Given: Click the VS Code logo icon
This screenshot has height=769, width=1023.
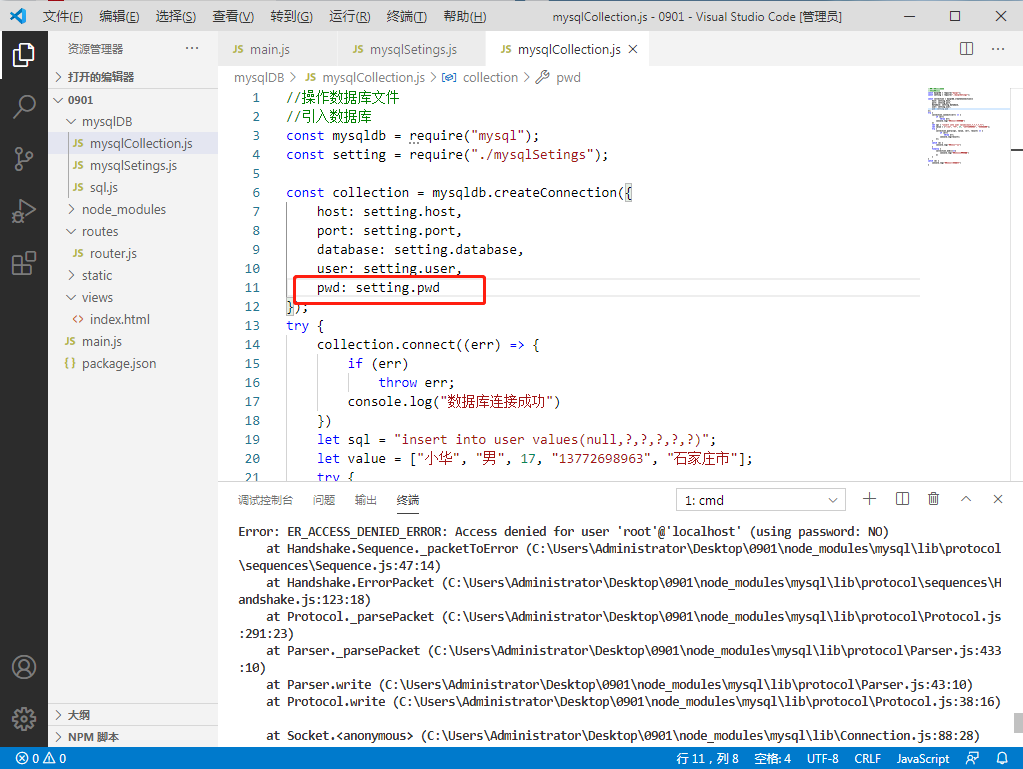Looking at the screenshot, I should (x=18, y=16).
